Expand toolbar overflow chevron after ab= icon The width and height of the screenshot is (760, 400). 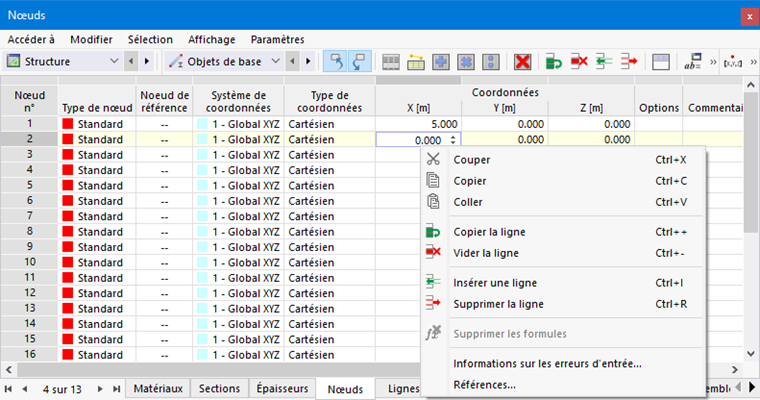coord(713,62)
